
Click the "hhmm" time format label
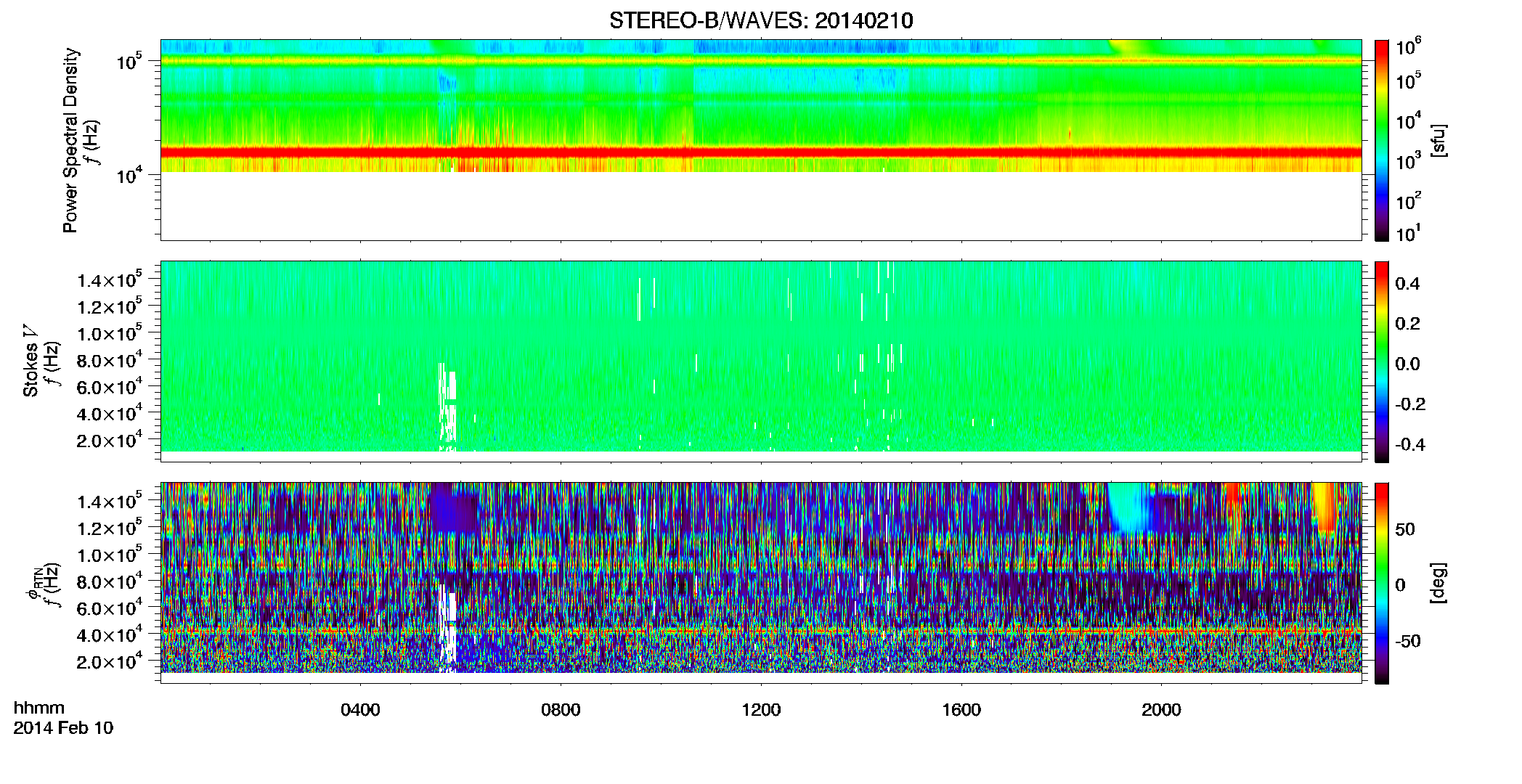(x=39, y=708)
